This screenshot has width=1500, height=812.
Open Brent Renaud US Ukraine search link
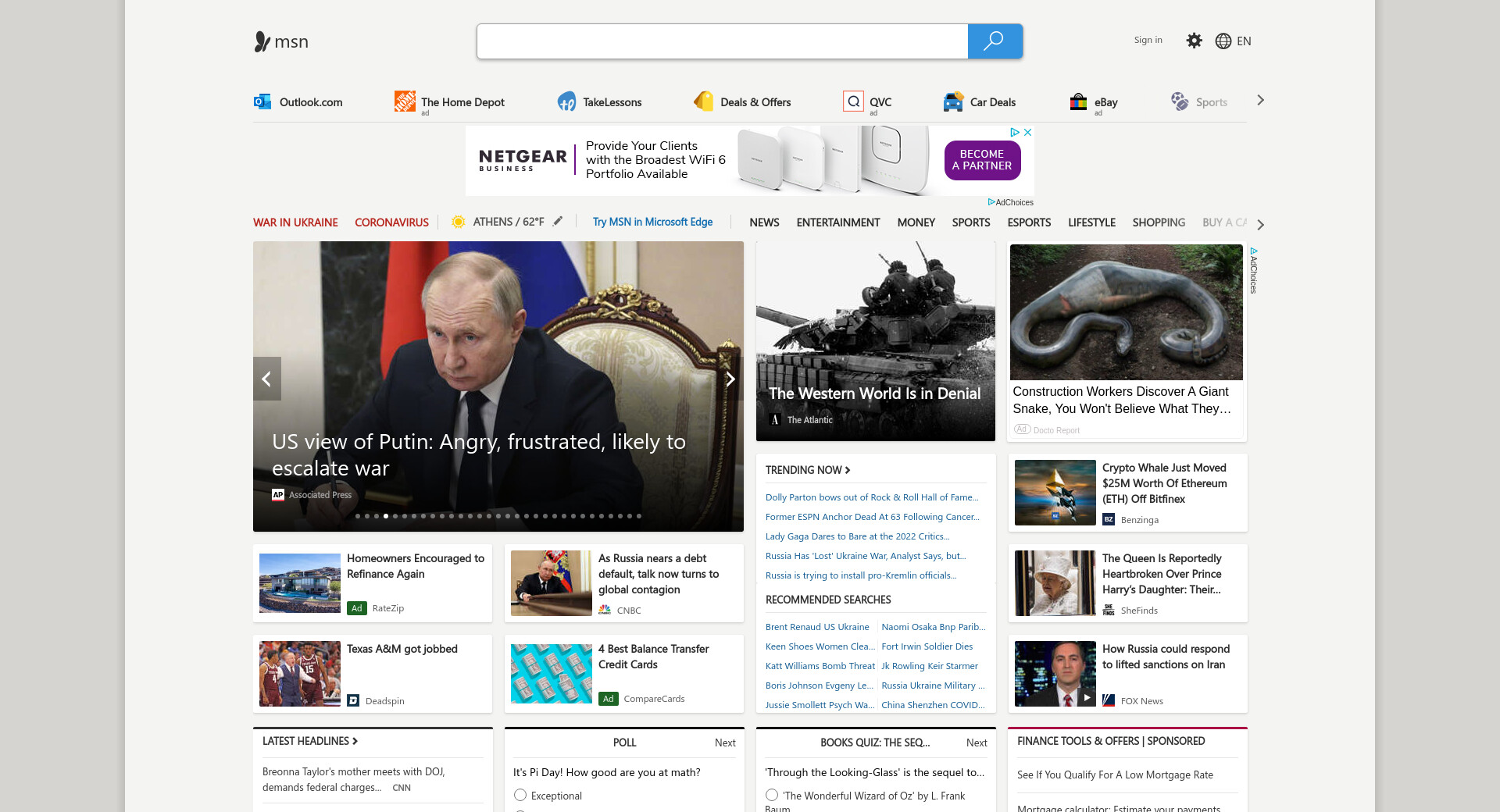click(817, 627)
